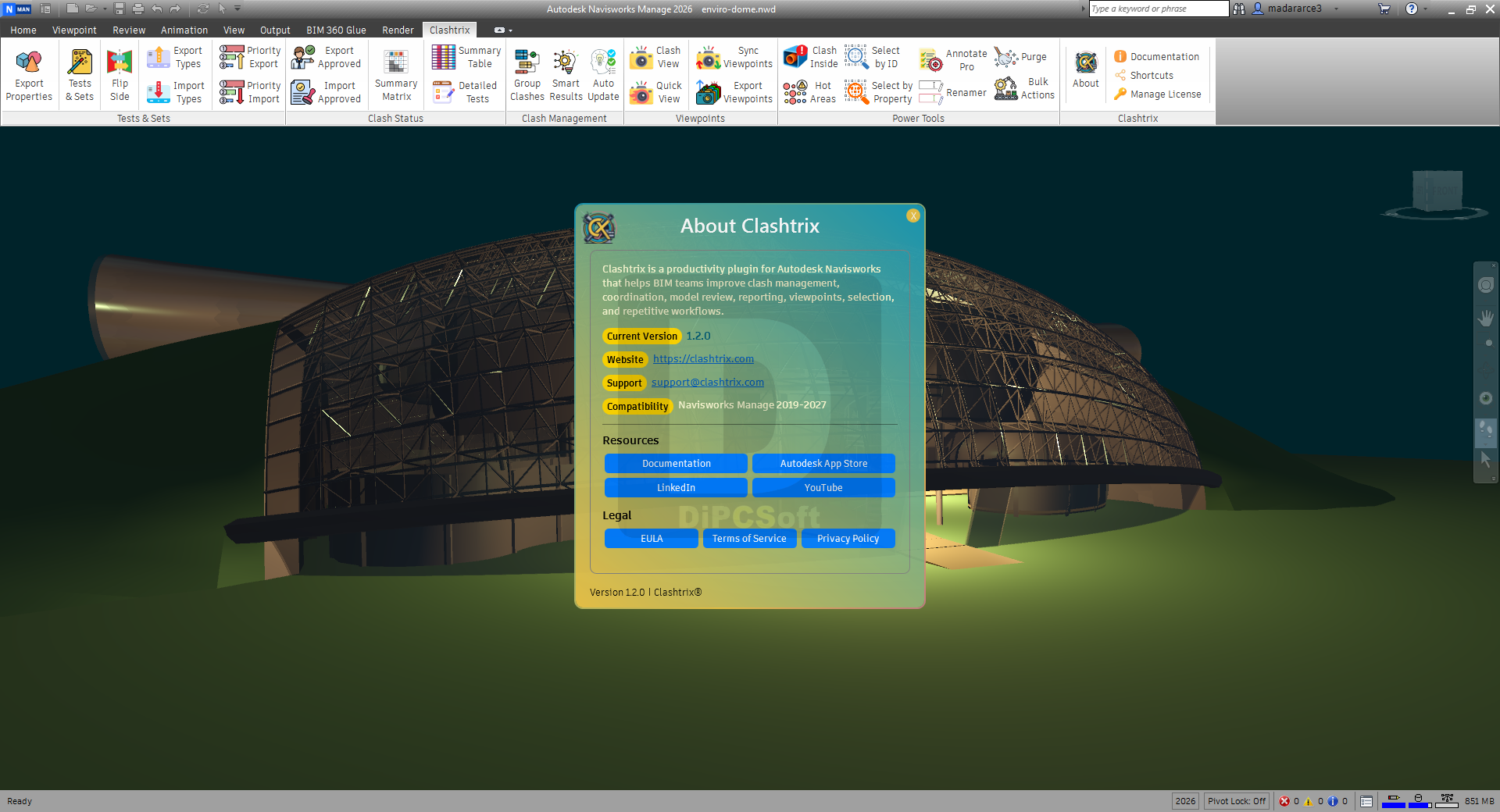The height and width of the screenshot is (812, 1500).
Task: Open the EULA
Action: point(652,539)
